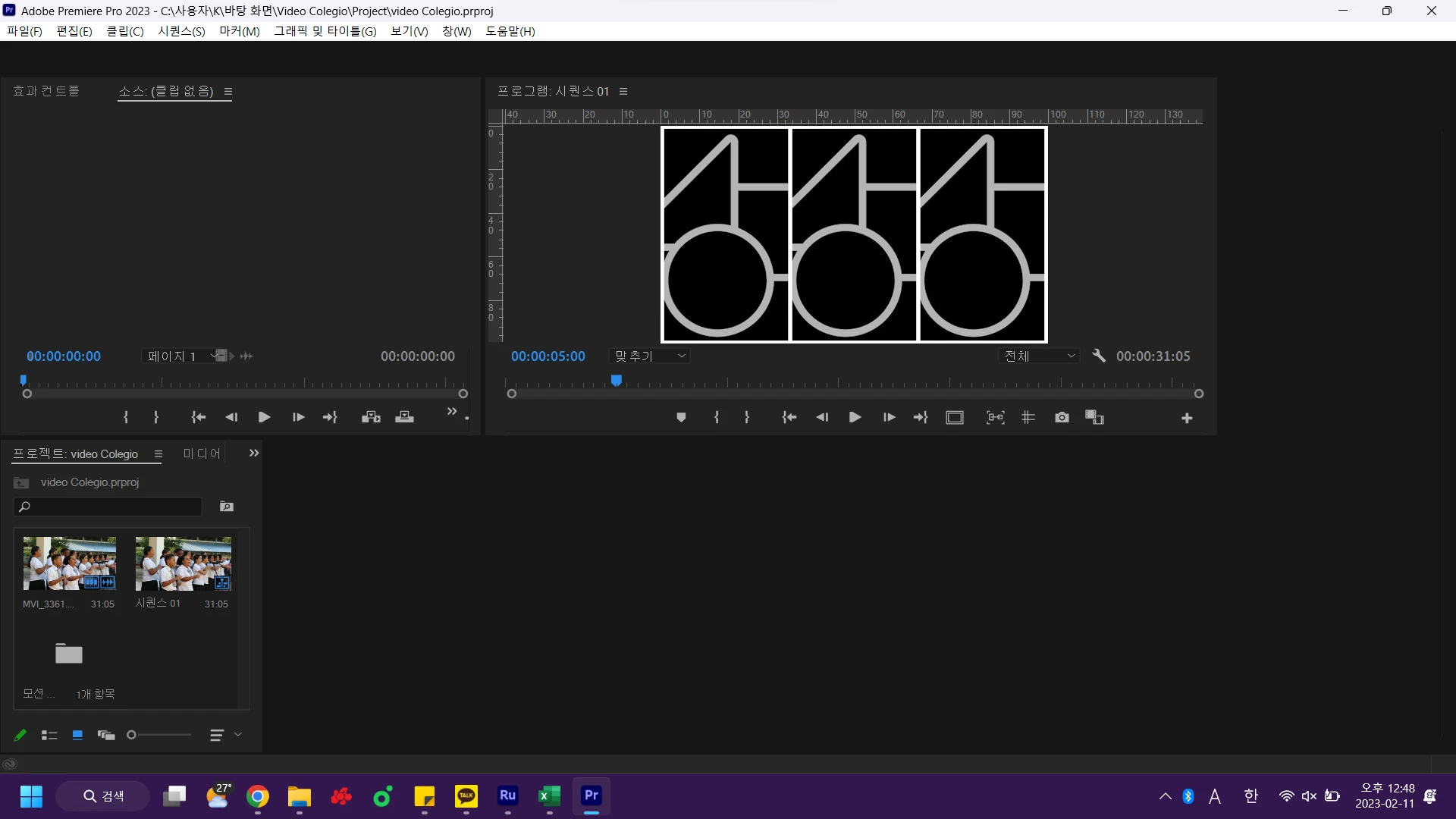Open Premiere Pro from taskbar
Screen dimensions: 1456x819
click(x=591, y=795)
